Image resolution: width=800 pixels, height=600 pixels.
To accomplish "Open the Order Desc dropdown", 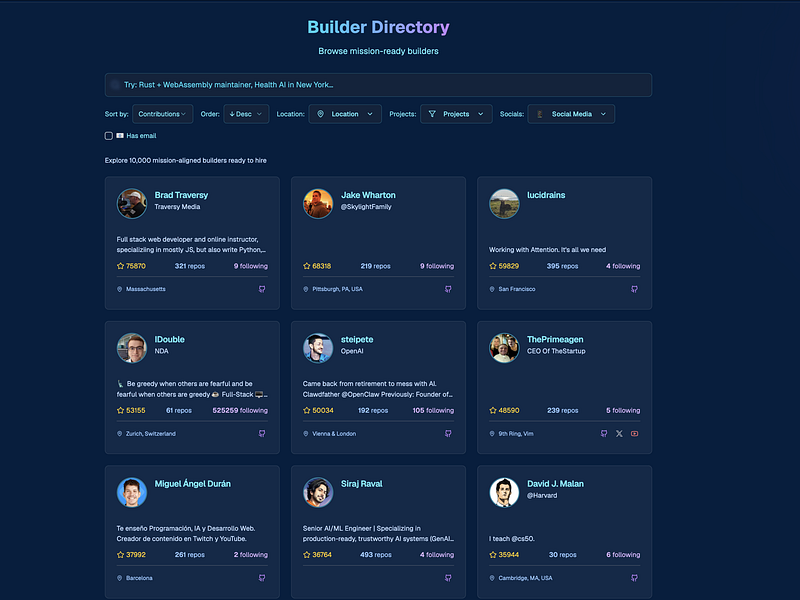I will click(246, 114).
